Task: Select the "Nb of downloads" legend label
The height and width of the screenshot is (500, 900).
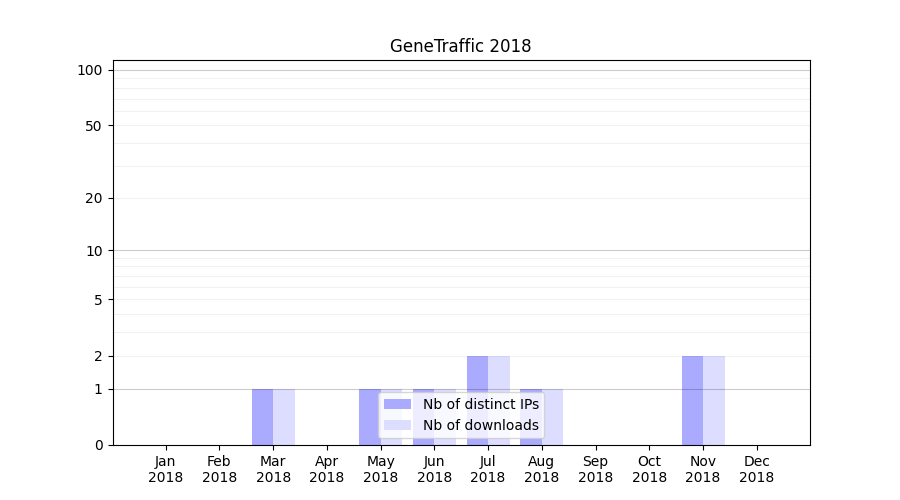Action: pyautogui.click(x=480, y=425)
